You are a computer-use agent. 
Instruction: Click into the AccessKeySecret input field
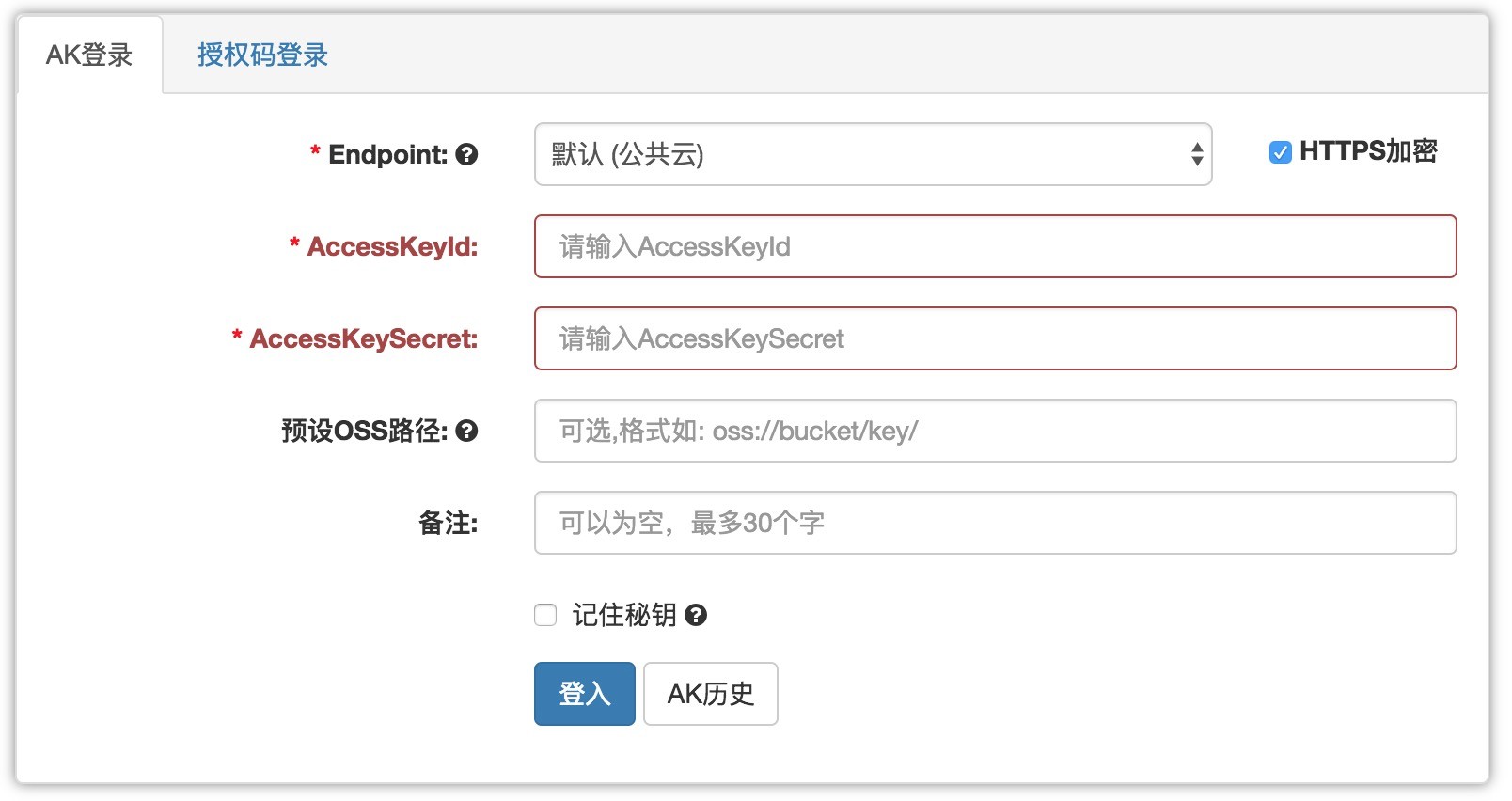click(x=995, y=338)
